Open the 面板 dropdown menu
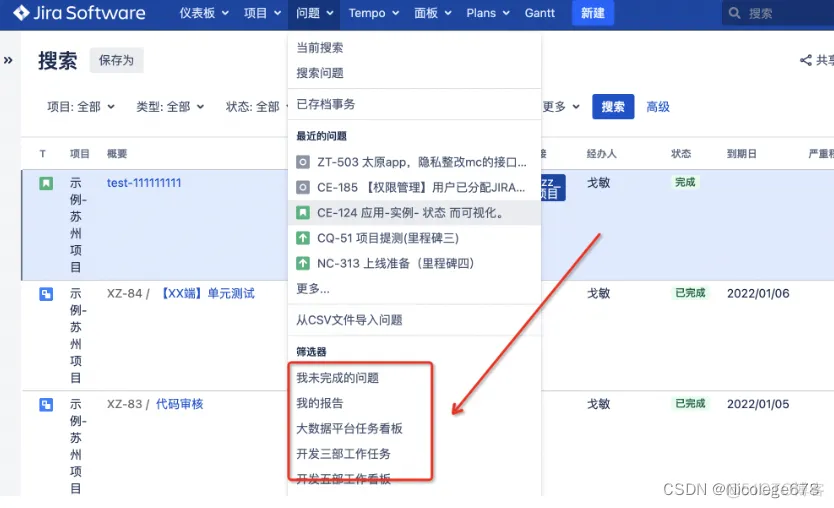This screenshot has width=834, height=508. (432, 13)
